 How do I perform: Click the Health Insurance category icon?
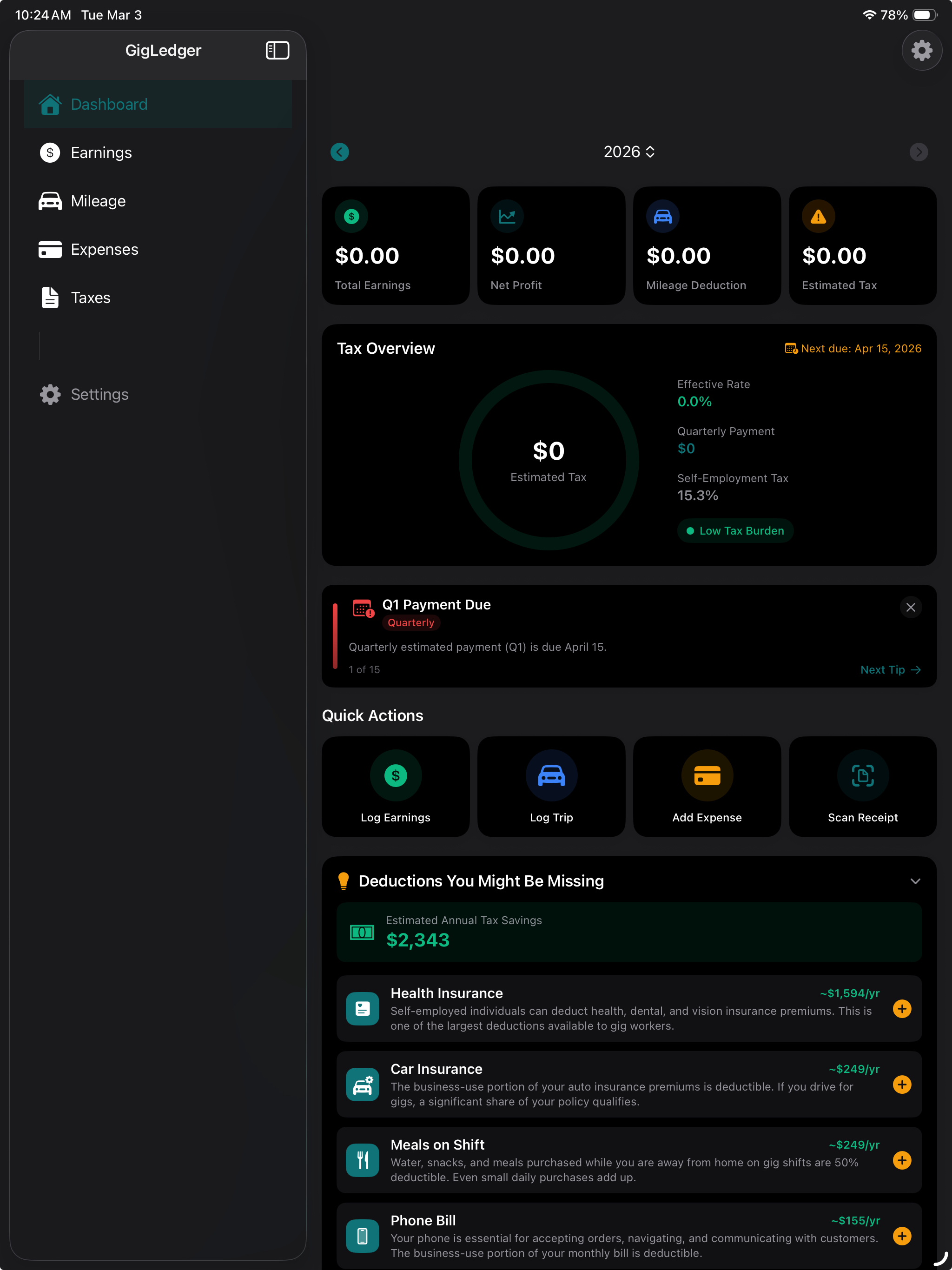pyautogui.click(x=362, y=1009)
